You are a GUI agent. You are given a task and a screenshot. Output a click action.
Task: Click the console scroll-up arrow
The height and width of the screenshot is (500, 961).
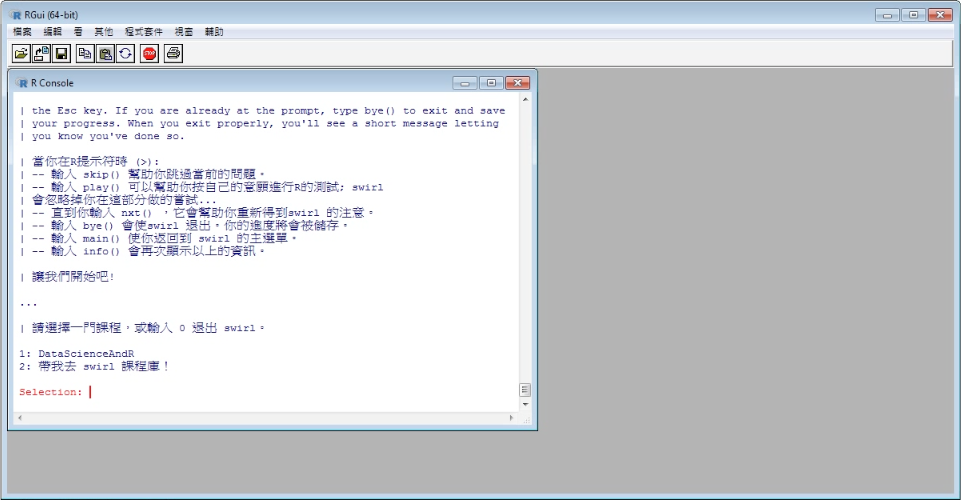pos(525,99)
